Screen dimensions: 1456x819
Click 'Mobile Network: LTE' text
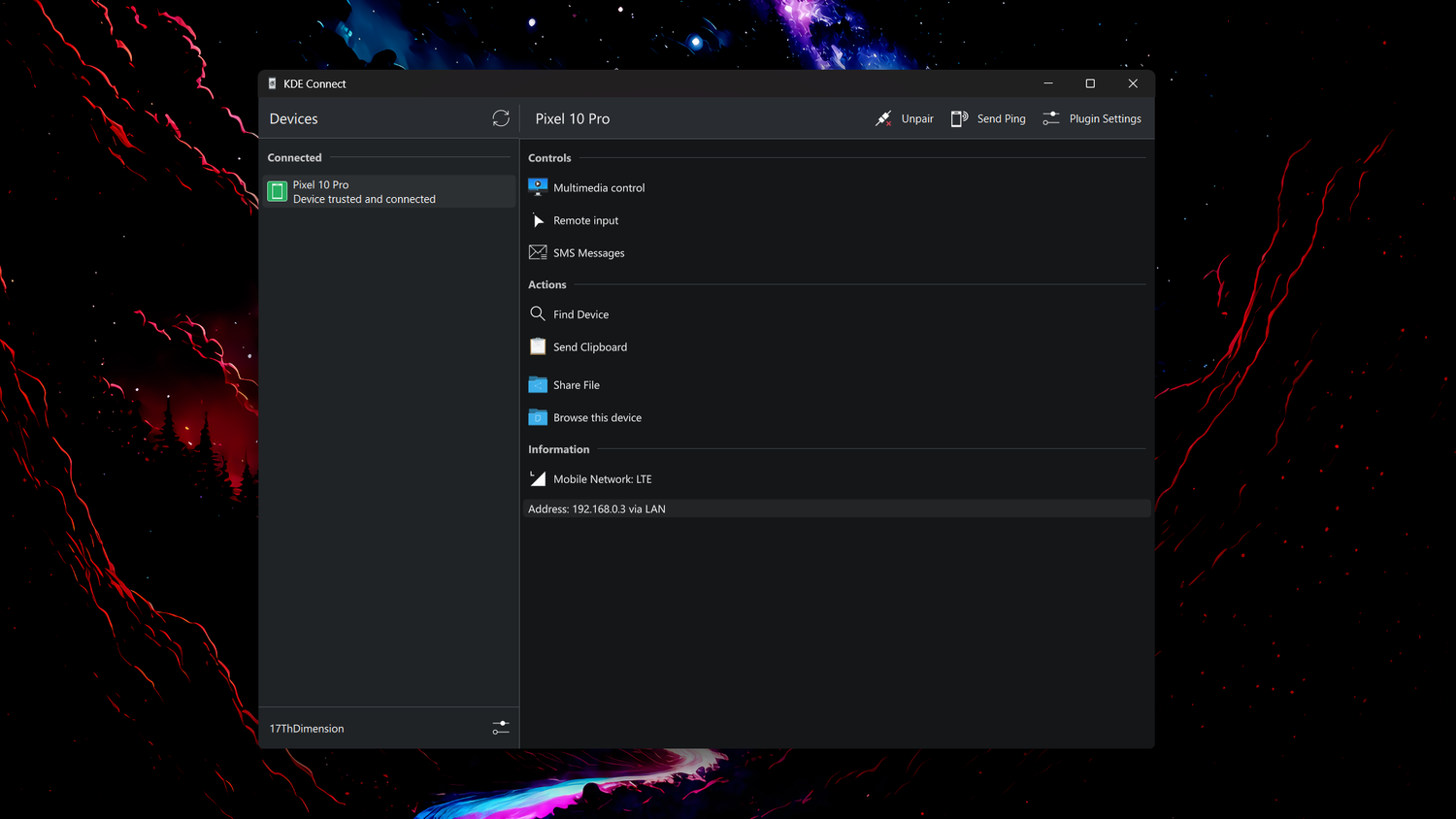click(x=602, y=479)
